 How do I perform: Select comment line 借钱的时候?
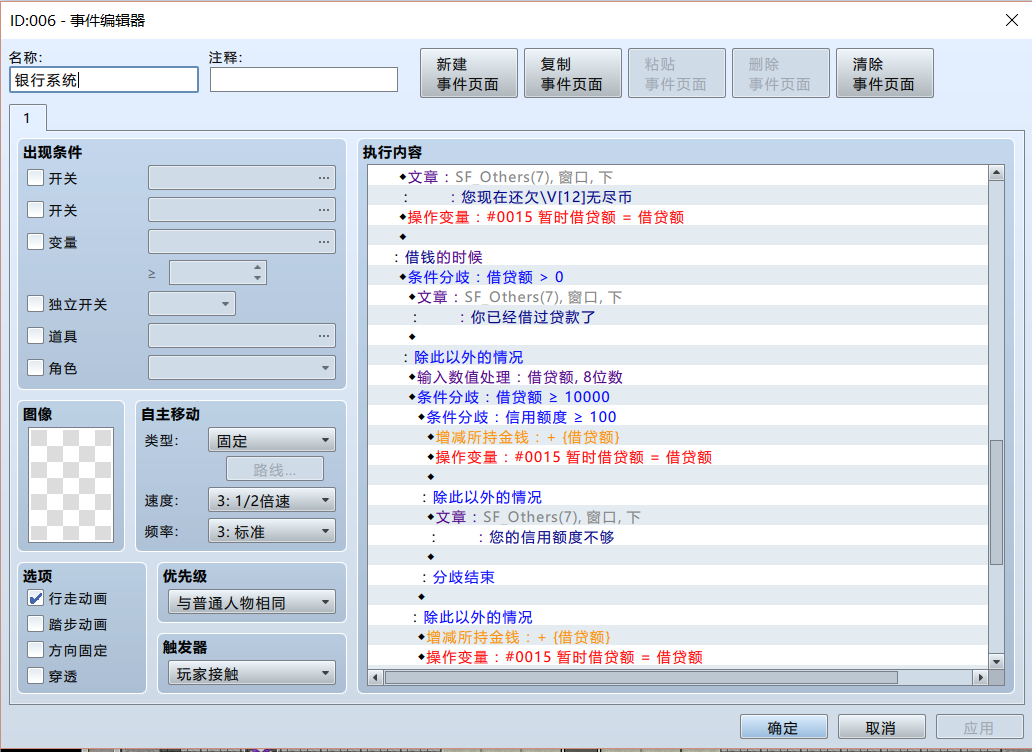[678, 257]
